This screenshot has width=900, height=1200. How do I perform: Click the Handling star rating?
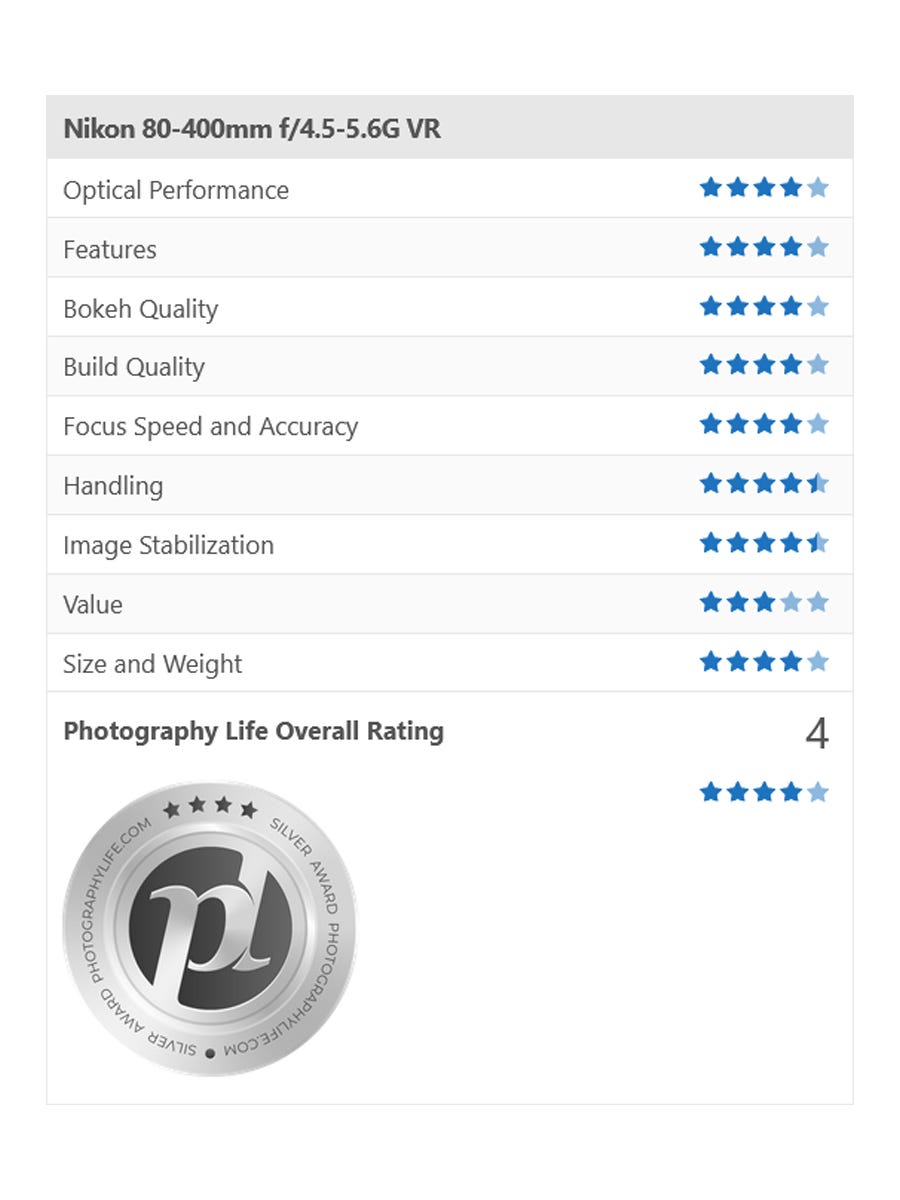click(764, 484)
